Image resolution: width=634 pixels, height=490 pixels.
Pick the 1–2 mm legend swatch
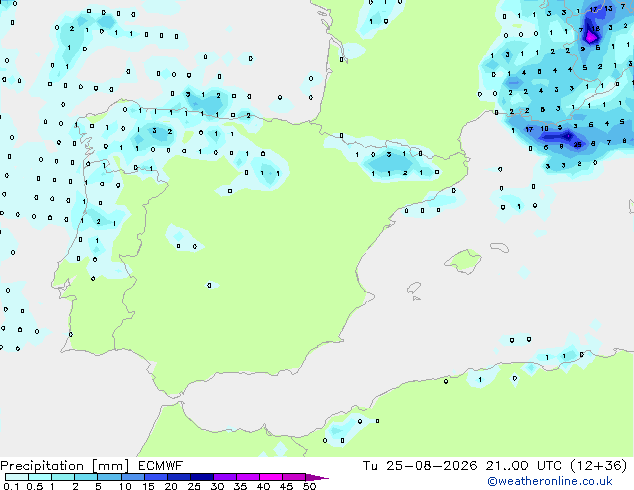tap(63, 477)
